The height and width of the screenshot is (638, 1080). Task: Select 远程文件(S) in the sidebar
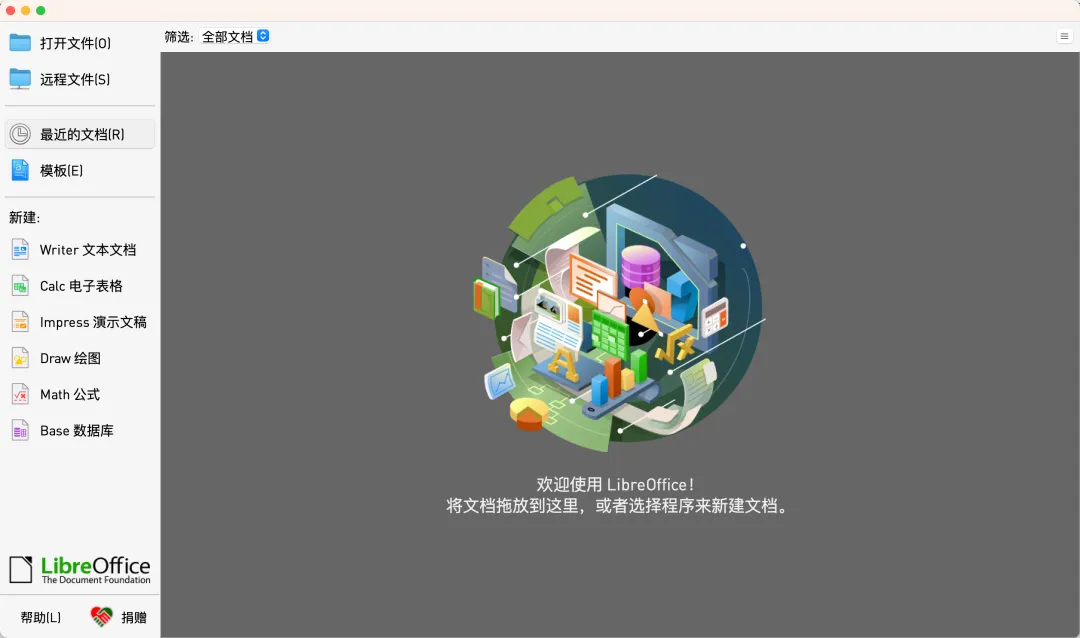pos(80,79)
